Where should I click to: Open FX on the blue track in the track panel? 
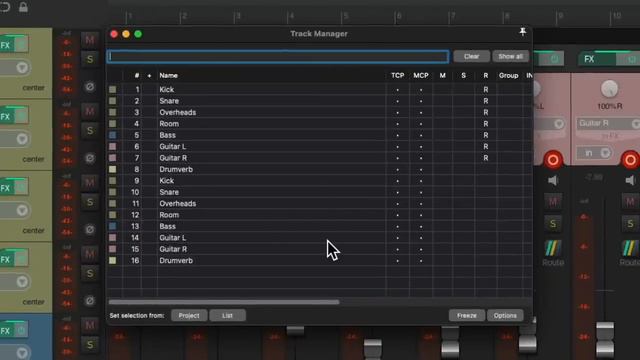pos(6,330)
